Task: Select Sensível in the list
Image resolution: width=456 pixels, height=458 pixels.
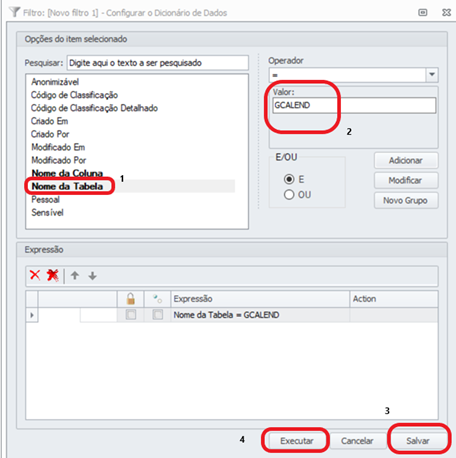Action: coord(47,212)
